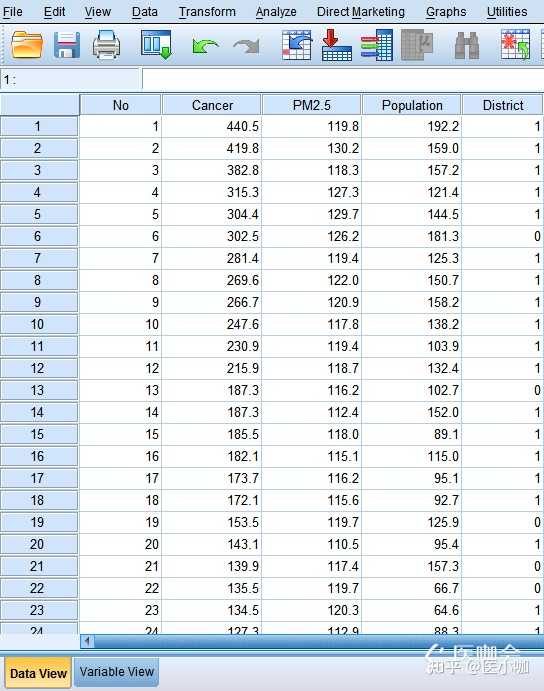Click the Insert cases icon
This screenshot has width=544, height=691.
(x=515, y=45)
